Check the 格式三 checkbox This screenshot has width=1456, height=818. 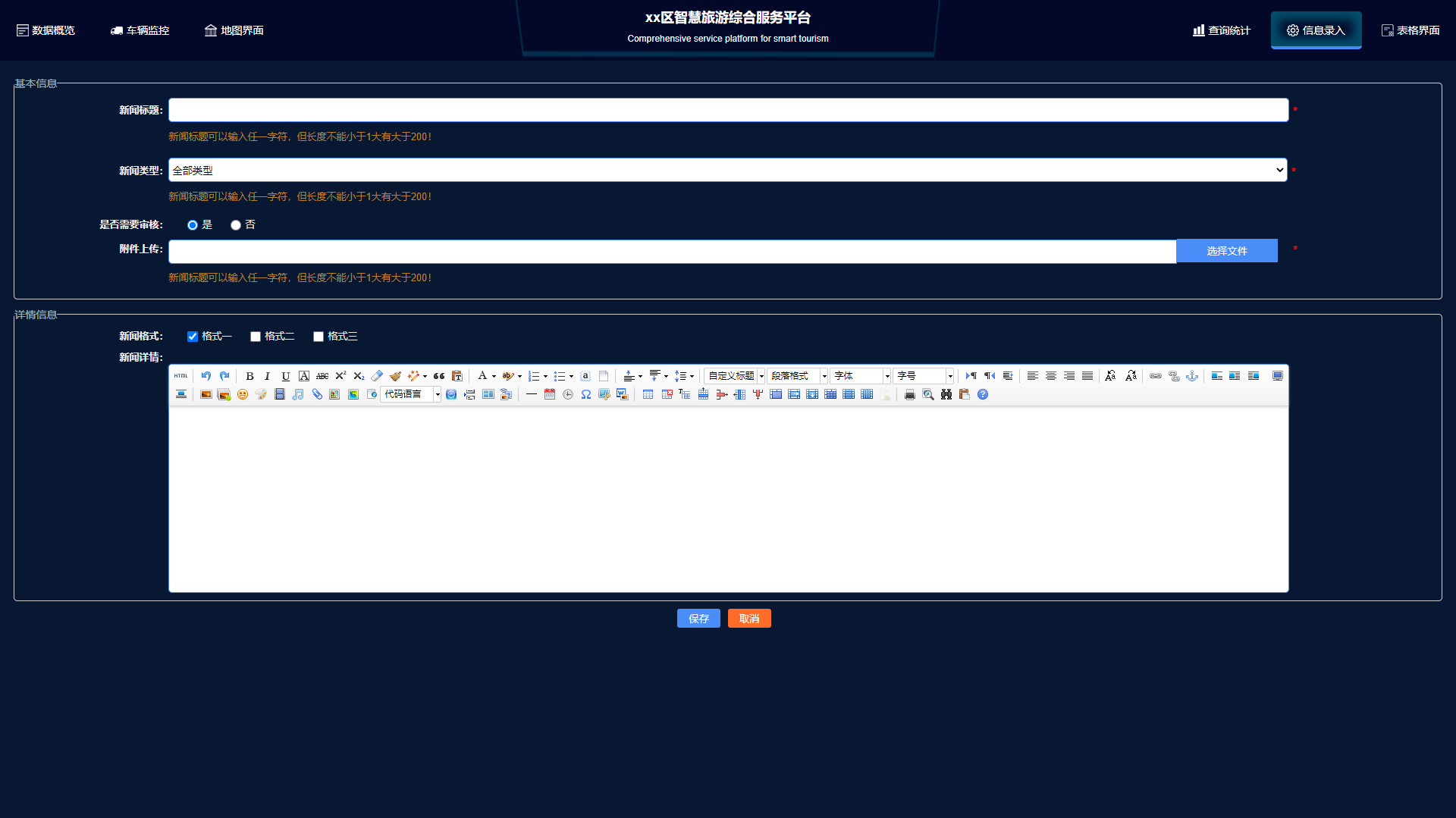[318, 337]
